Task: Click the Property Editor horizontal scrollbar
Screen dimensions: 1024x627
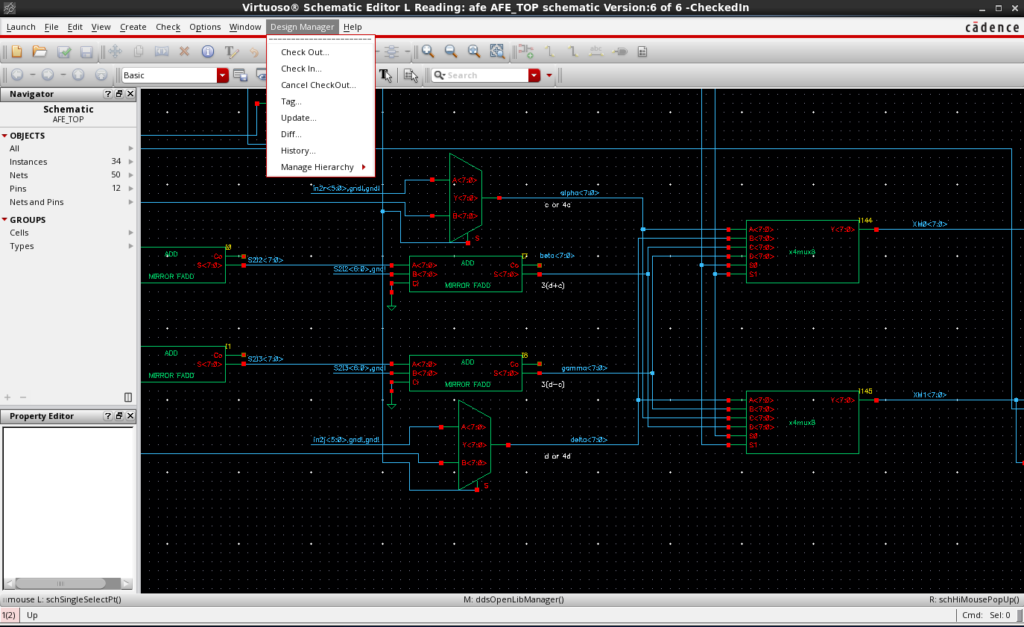Action: click(x=68, y=583)
